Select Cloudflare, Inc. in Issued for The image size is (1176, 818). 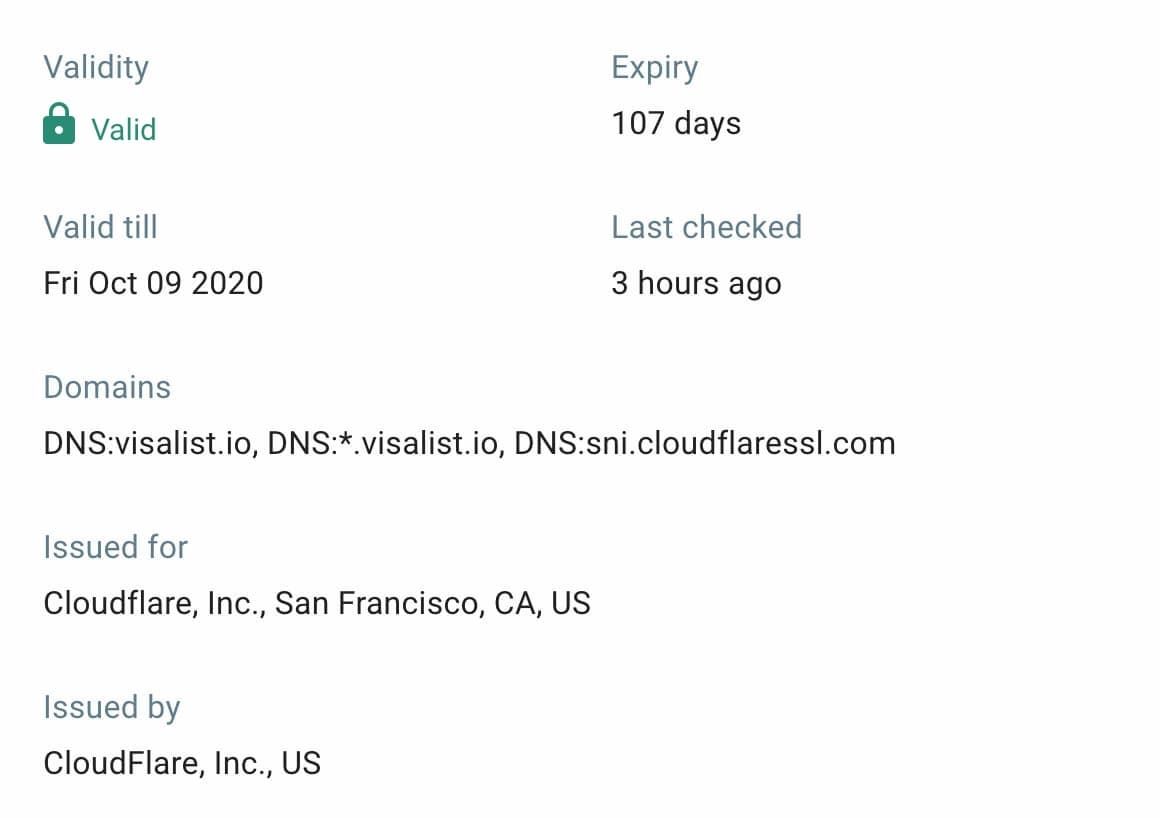152,604
